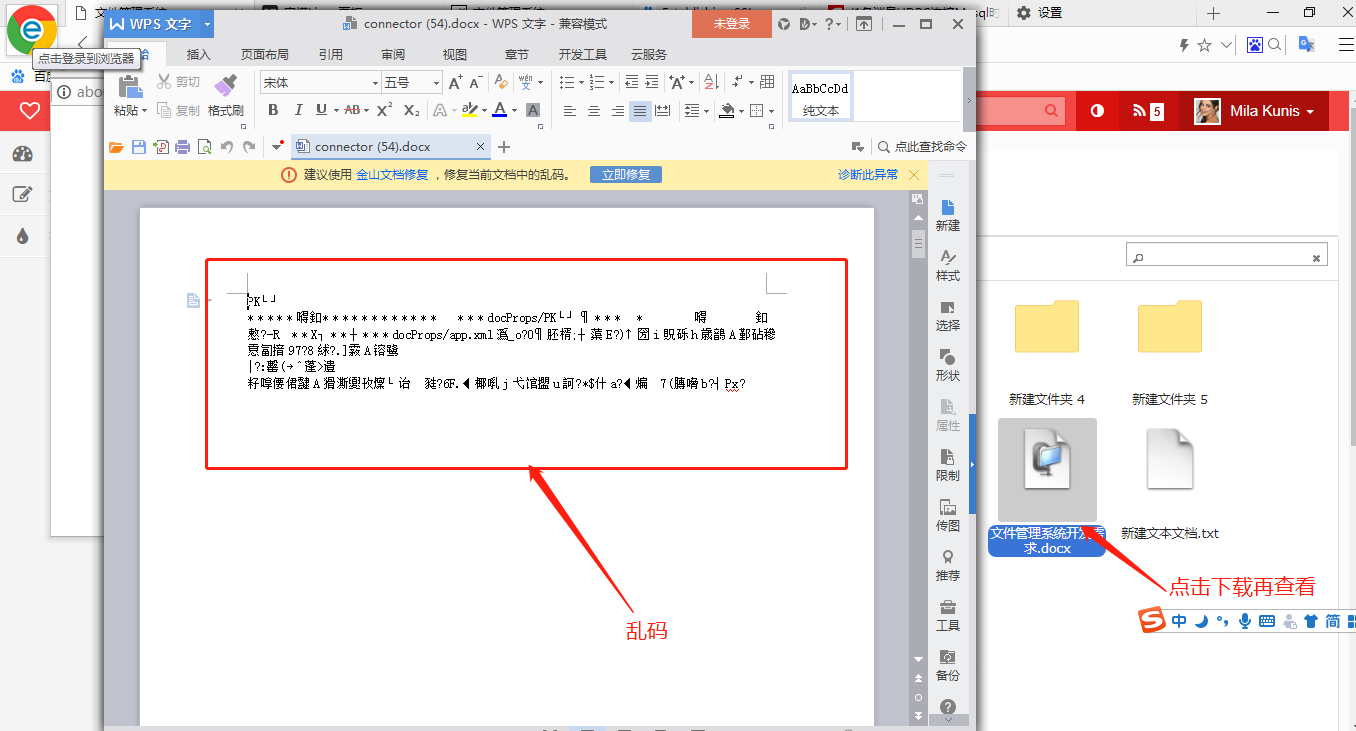Viewport: 1356px width, 731px height.
Task: Align text left in WPS ribbon
Action: [570, 111]
